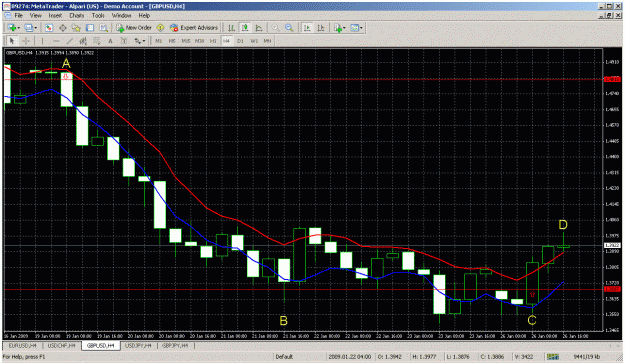This screenshot has width=625, height=363.
Task: Click the New Order button
Action: pyautogui.click(x=134, y=27)
